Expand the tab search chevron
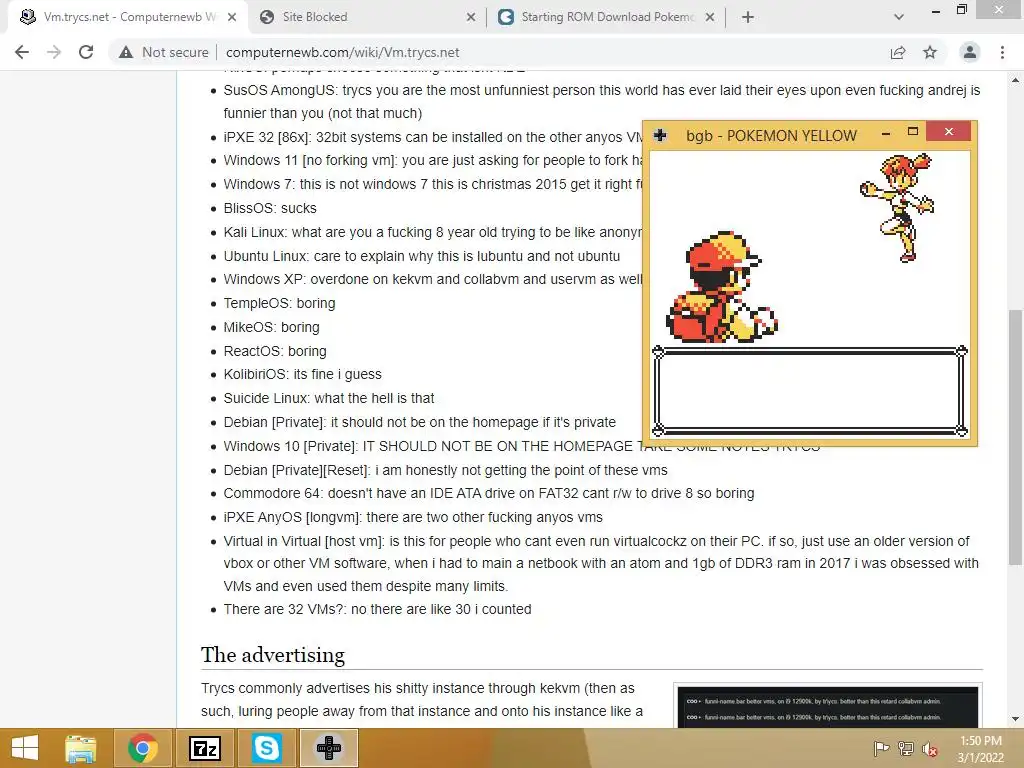The height and width of the screenshot is (768, 1024). click(x=899, y=17)
